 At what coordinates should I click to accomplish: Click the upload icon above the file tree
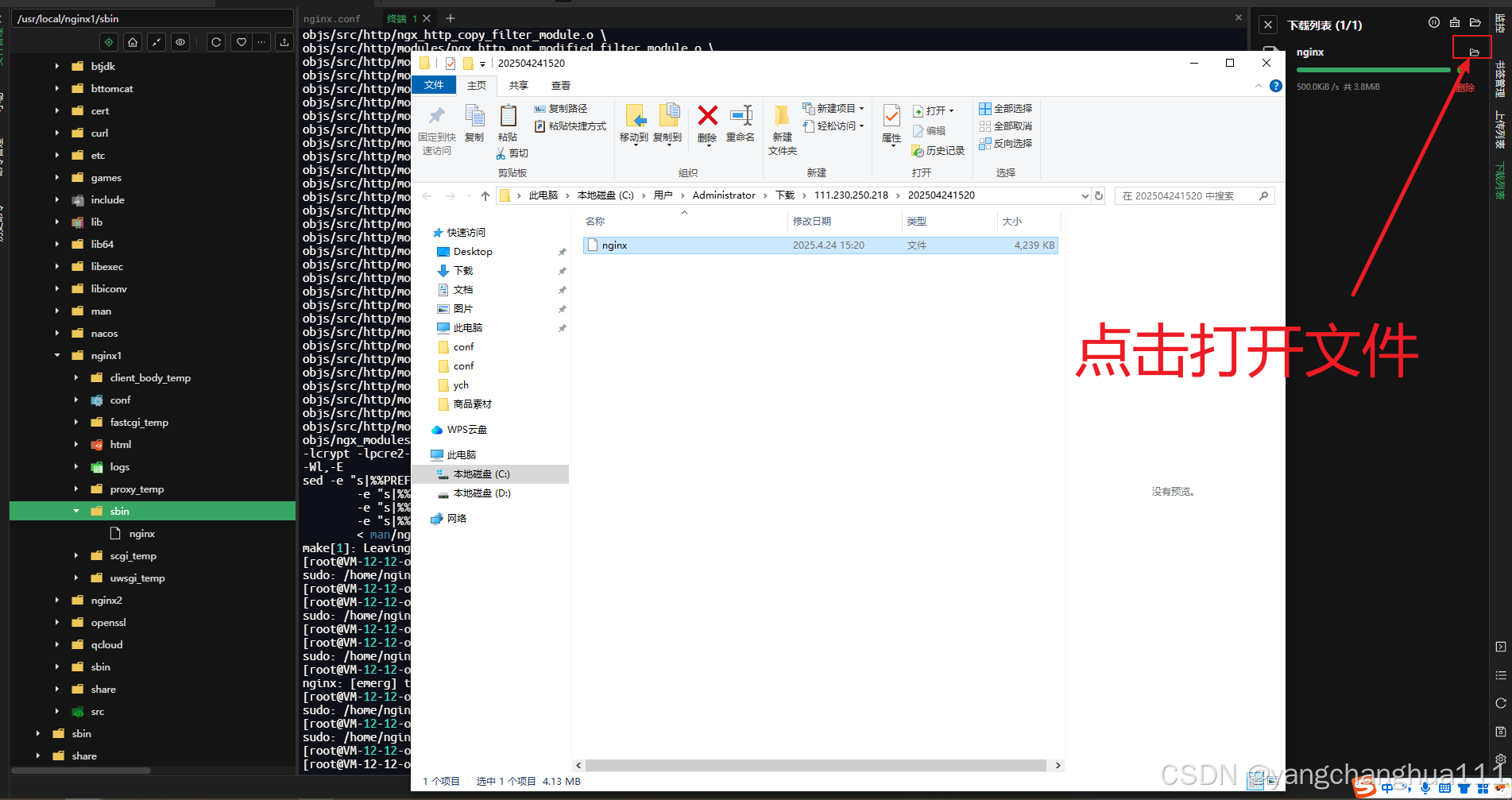pyautogui.click(x=284, y=42)
